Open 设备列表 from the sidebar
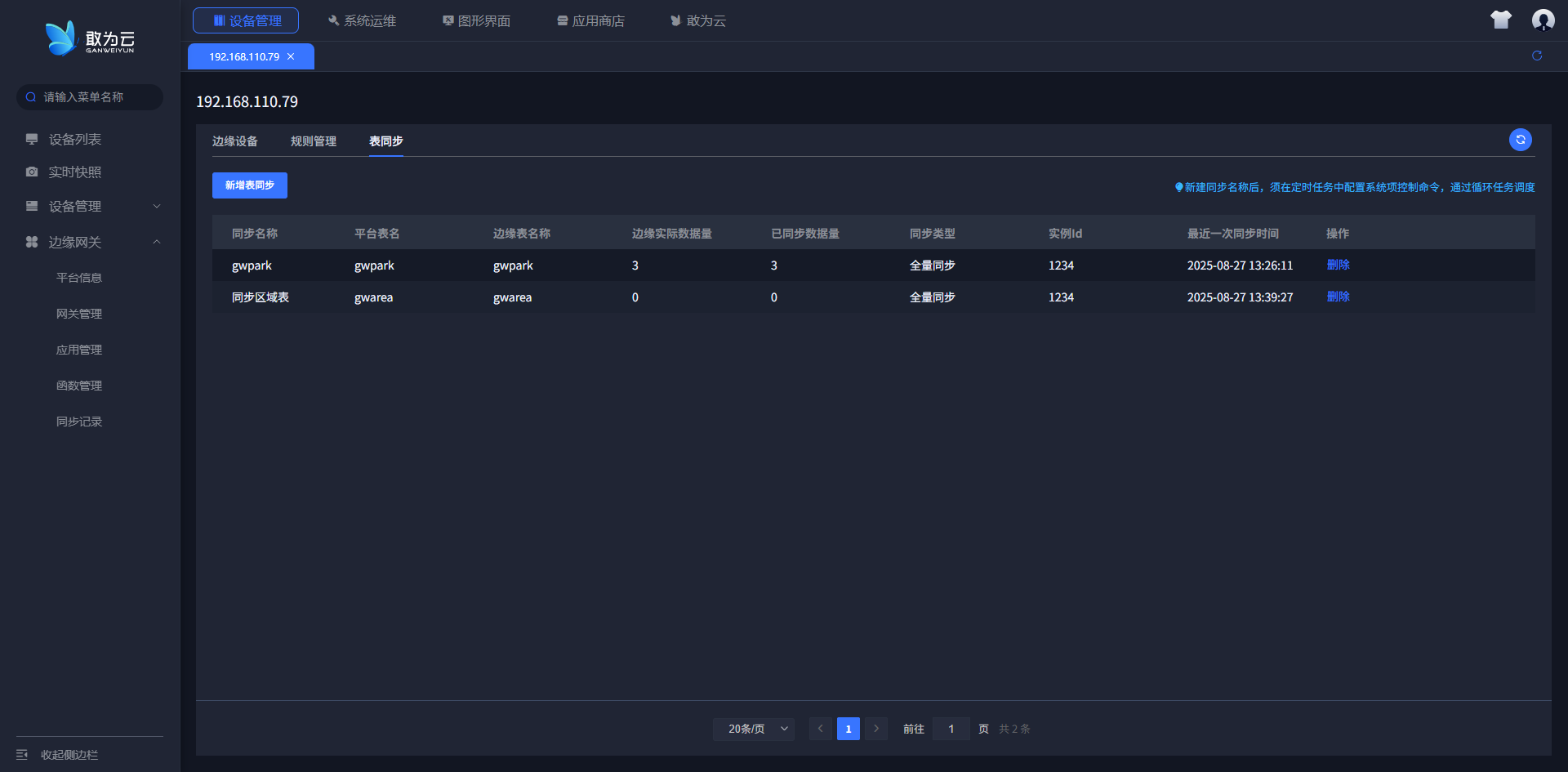The width and height of the screenshot is (1568, 772). coord(74,140)
